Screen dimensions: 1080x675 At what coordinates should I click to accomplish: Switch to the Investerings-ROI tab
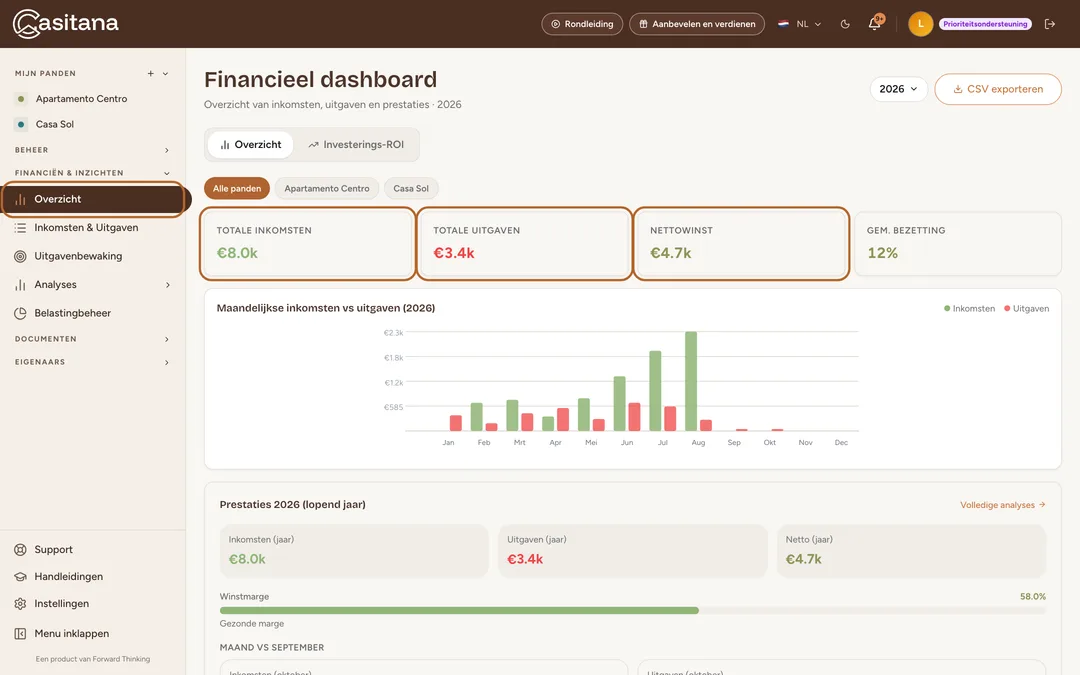(x=355, y=145)
